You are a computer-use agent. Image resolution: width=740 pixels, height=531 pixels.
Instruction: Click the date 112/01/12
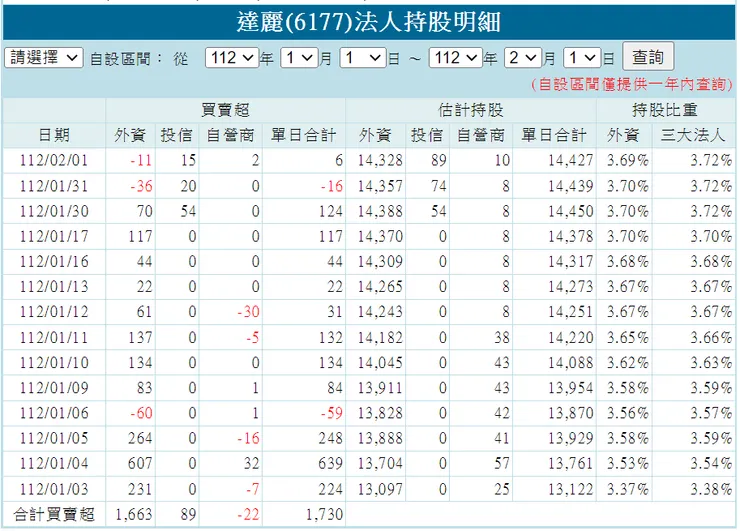click(x=54, y=312)
